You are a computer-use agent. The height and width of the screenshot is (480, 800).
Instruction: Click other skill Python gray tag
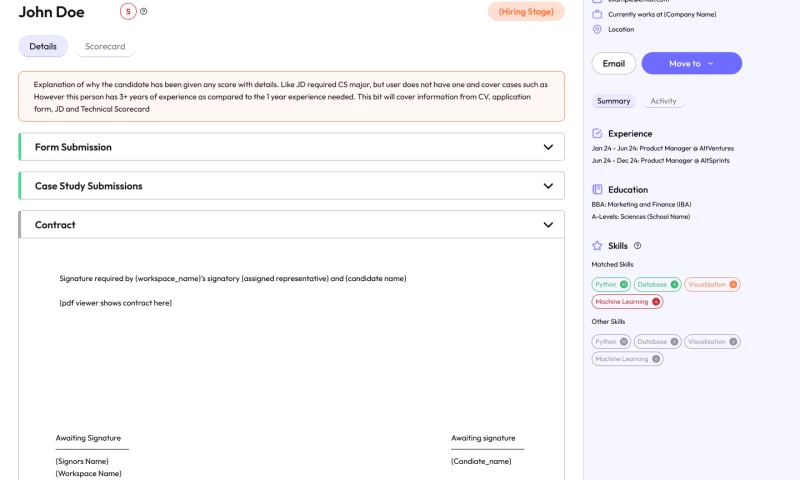(611, 341)
